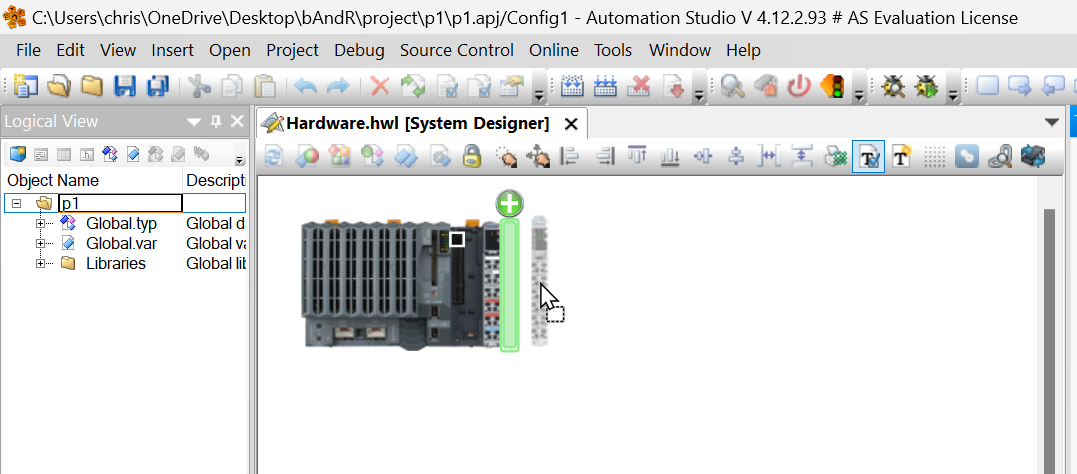Click the Copy pages icon

(231, 87)
